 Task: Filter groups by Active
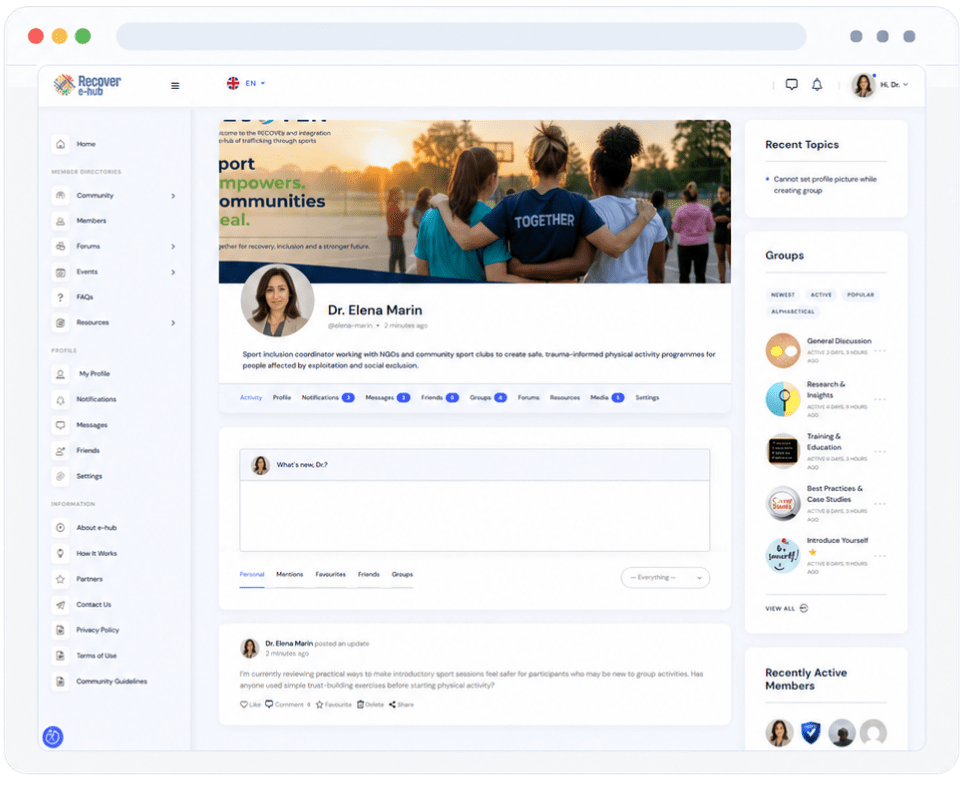coord(821,296)
